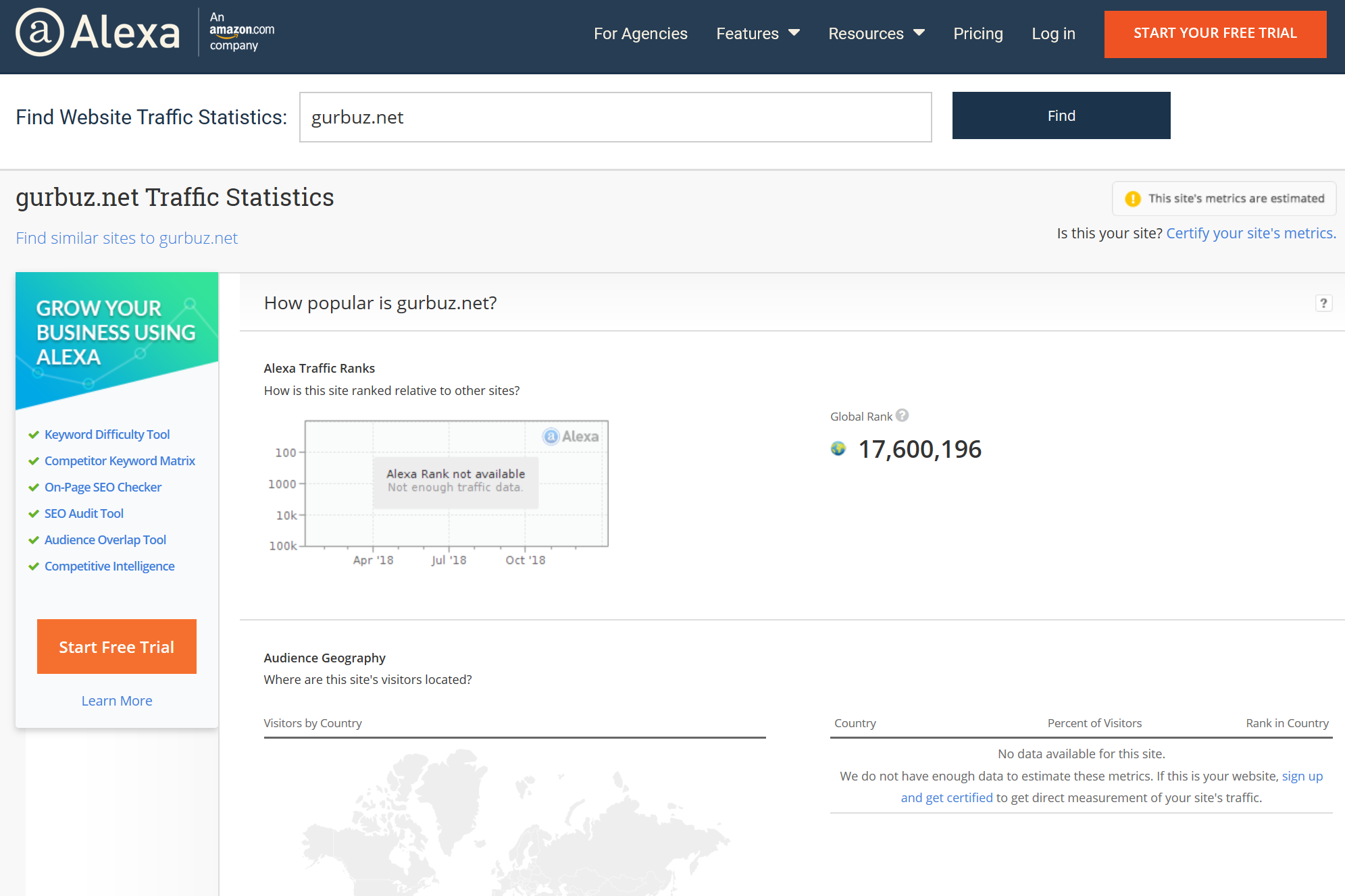Click the sign up and get certified link
The image size is (1345, 896).
(1111, 787)
